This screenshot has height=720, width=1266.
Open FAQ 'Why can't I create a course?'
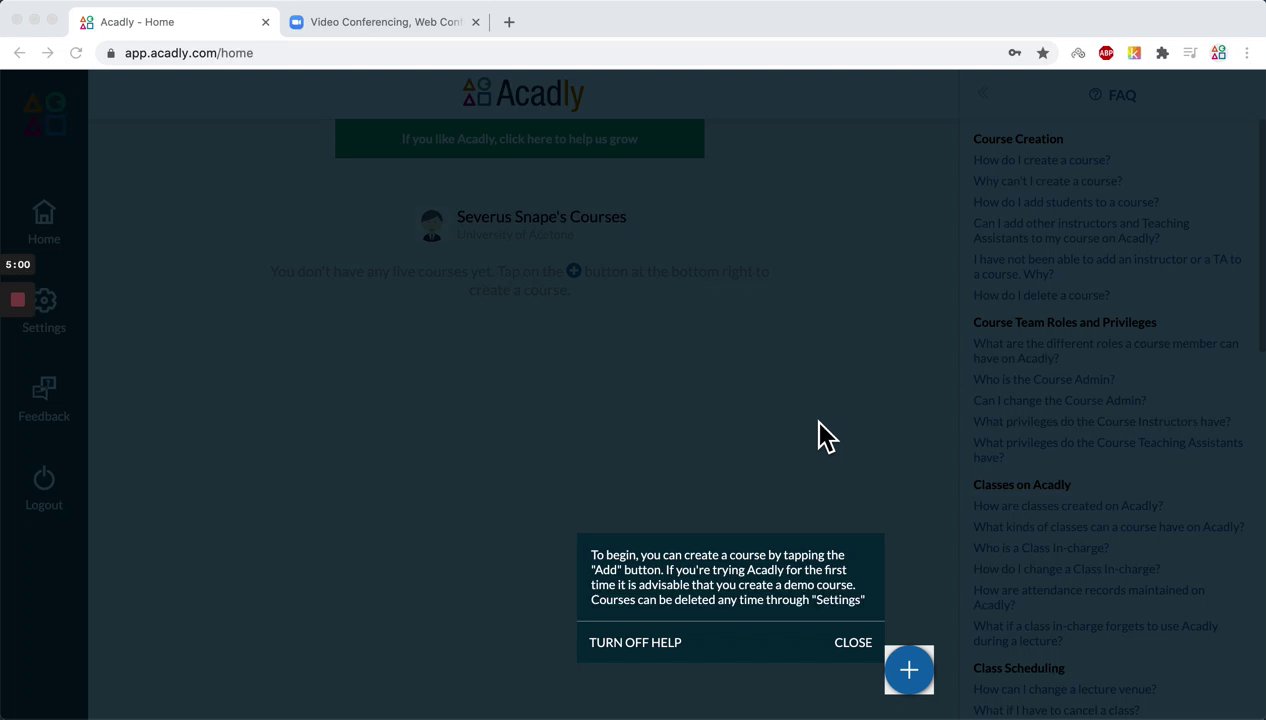click(x=1047, y=181)
